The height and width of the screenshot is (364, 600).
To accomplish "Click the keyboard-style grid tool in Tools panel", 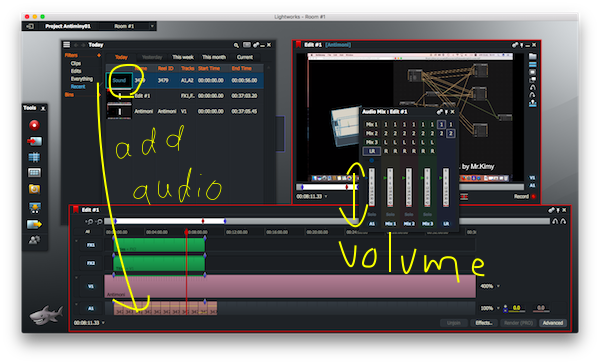I will [x=34, y=173].
